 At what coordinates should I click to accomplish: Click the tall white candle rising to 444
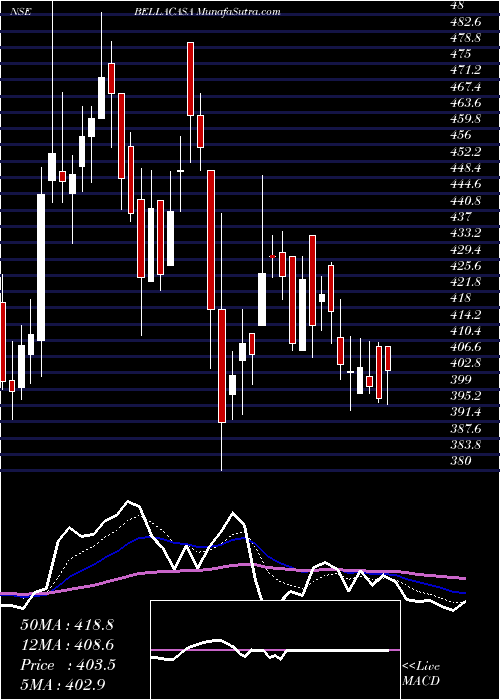coord(41,267)
